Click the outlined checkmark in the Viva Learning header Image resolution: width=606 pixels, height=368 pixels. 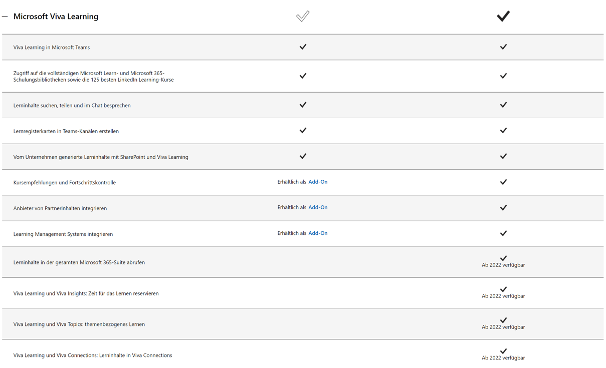tap(303, 16)
